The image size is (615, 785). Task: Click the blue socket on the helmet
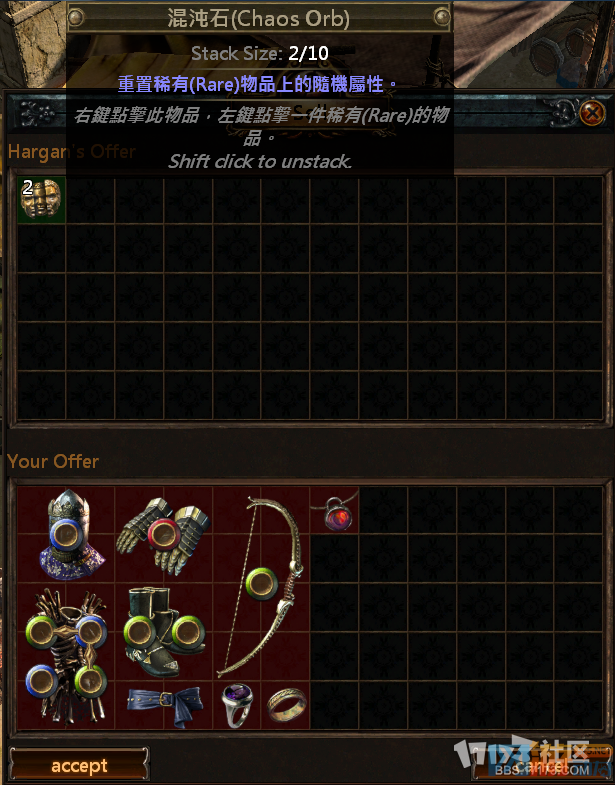pyautogui.click(x=66, y=535)
